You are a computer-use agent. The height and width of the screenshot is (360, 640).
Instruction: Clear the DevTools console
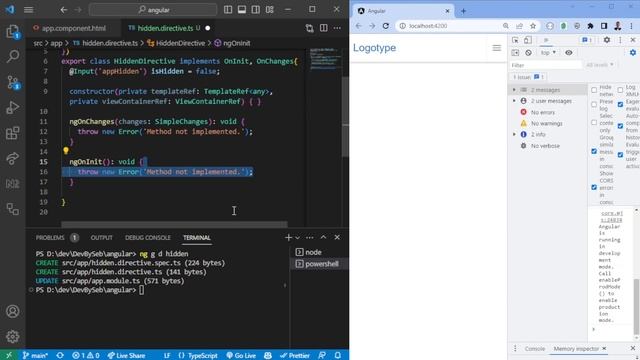point(529,53)
